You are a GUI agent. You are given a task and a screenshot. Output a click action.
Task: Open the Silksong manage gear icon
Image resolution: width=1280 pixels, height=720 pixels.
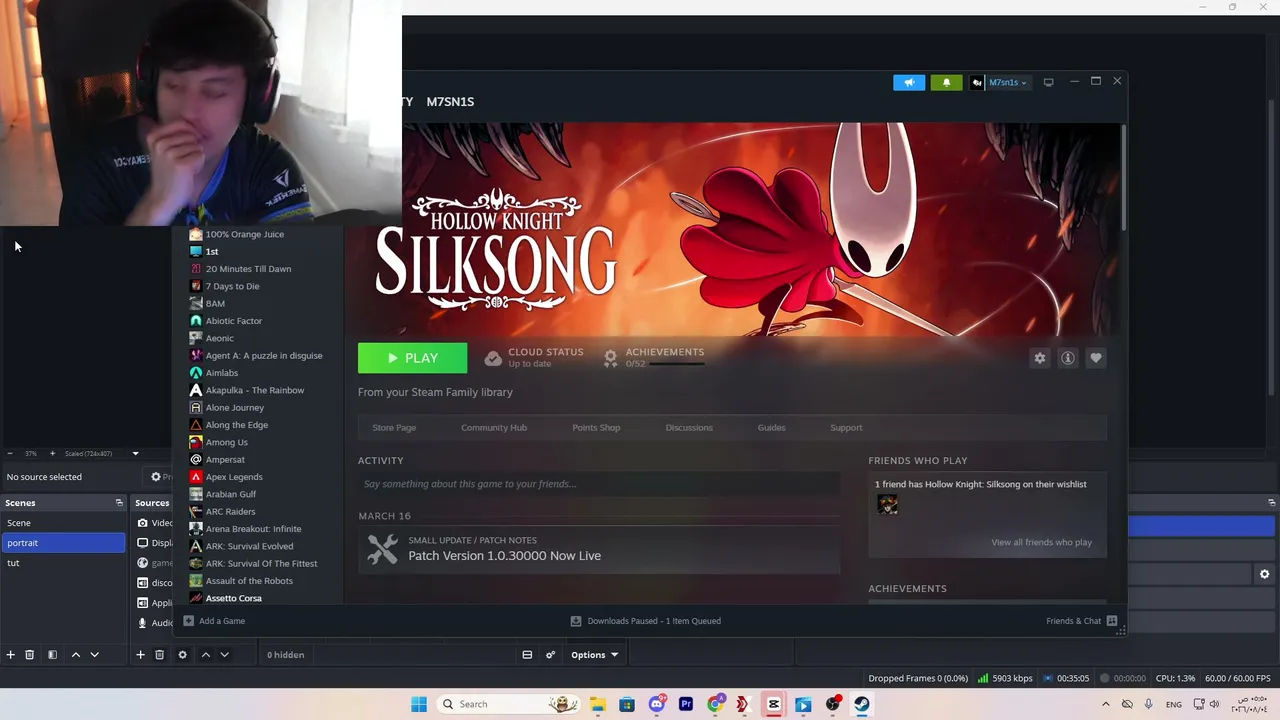pos(1040,358)
